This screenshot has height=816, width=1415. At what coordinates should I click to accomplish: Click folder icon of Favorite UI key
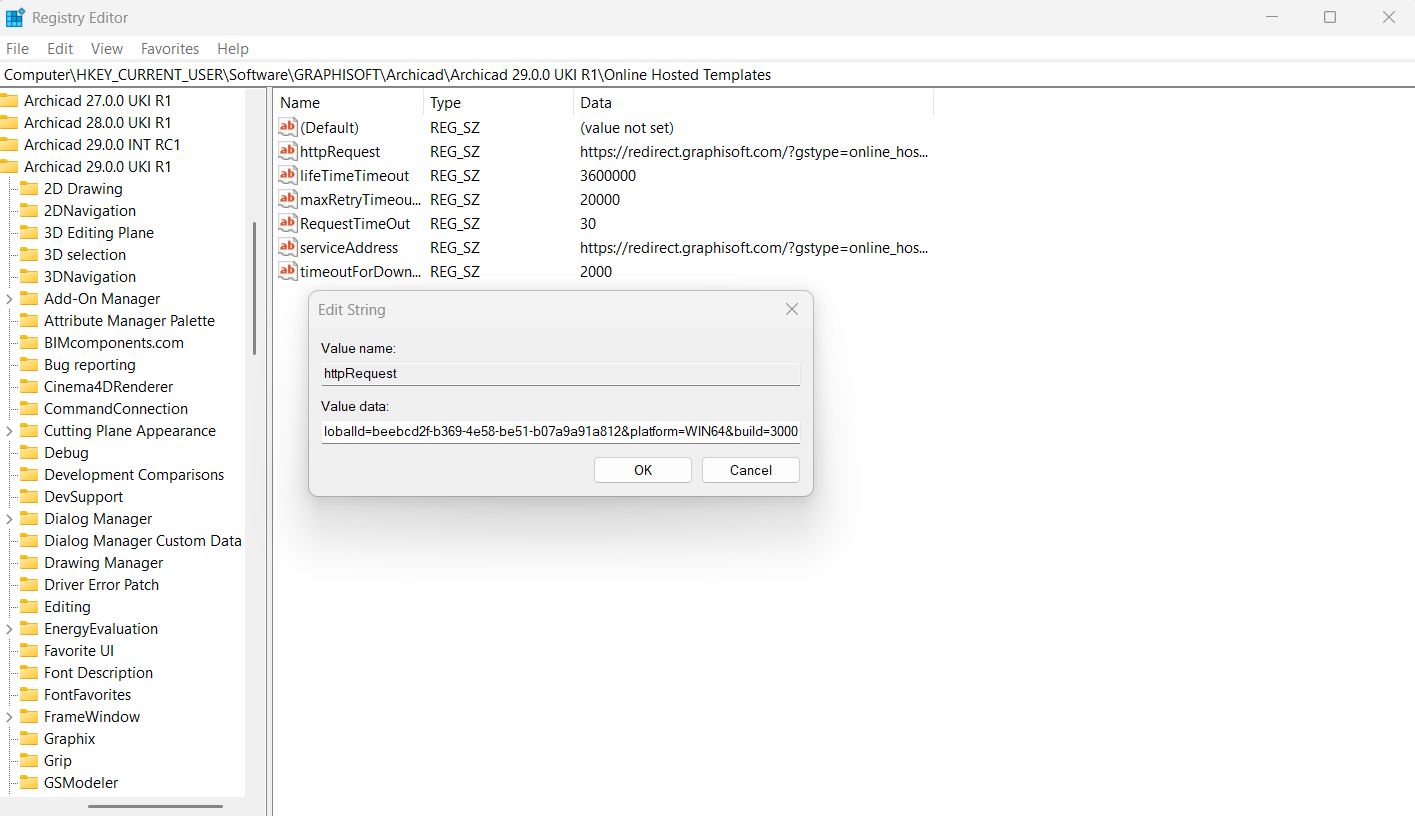coord(29,650)
